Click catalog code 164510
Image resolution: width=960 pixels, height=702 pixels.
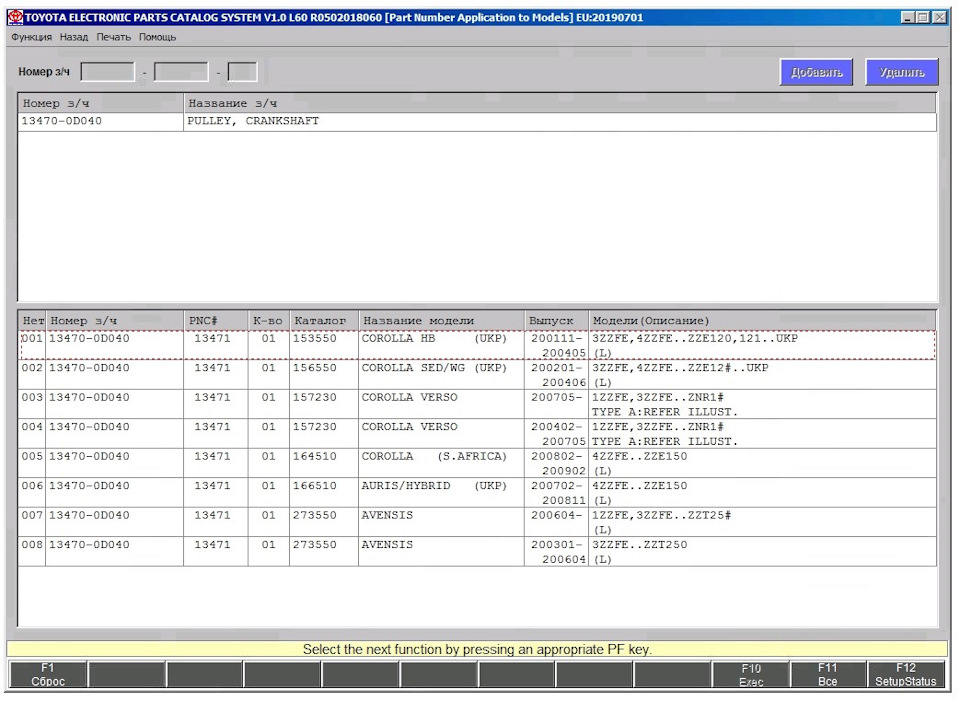pyautogui.click(x=315, y=457)
